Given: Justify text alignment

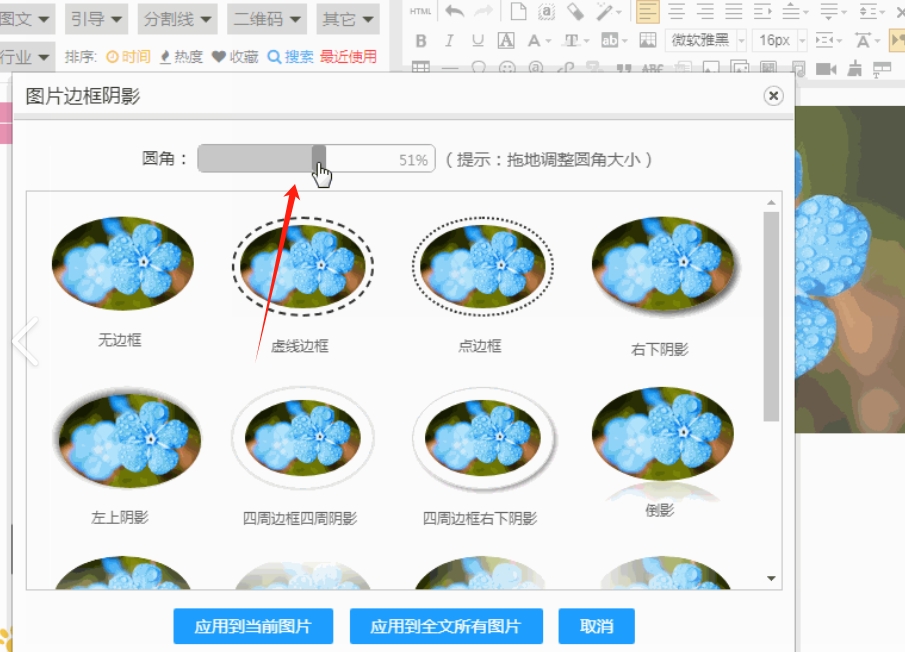Looking at the screenshot, I should point(734,11).
